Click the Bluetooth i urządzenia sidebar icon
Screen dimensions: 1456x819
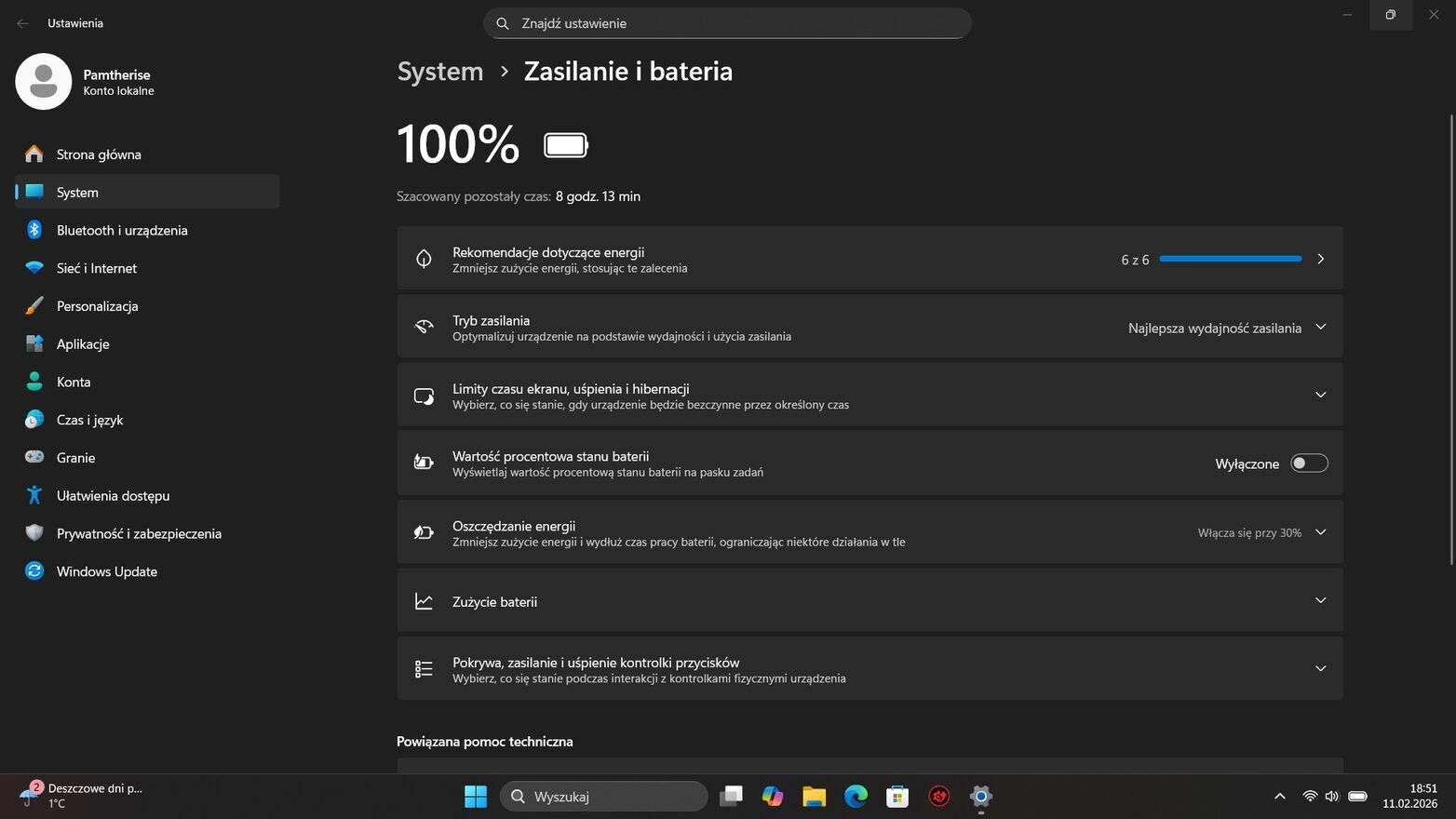tap(34, 230)
